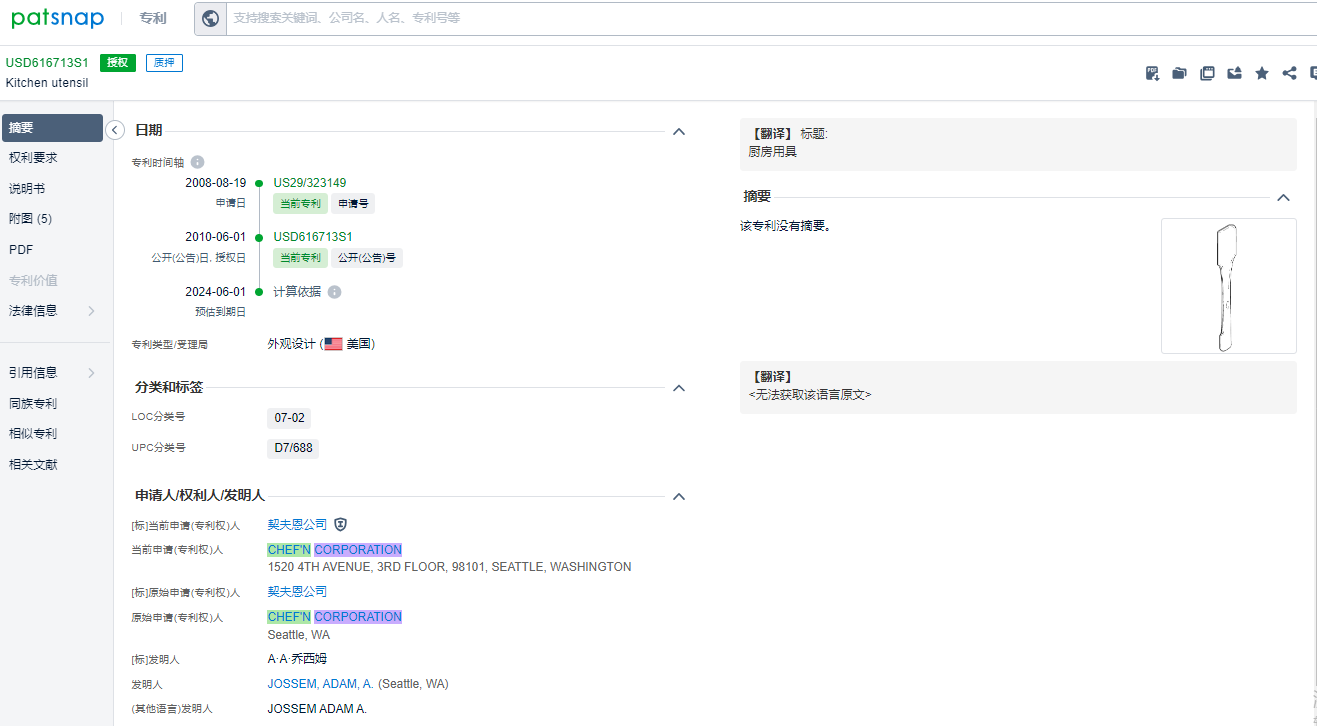Click info icon next to 专利时间轴
This screenshot has width=1317, height=726.
tap(198, 162)
